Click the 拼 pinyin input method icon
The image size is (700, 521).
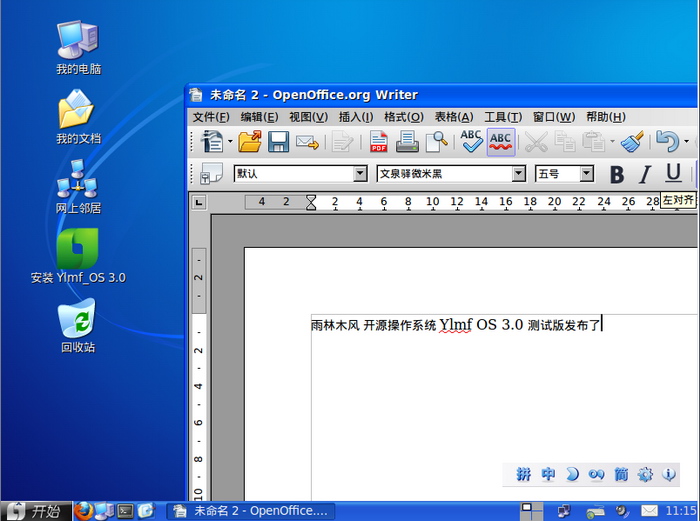click(x=524, y=474)
